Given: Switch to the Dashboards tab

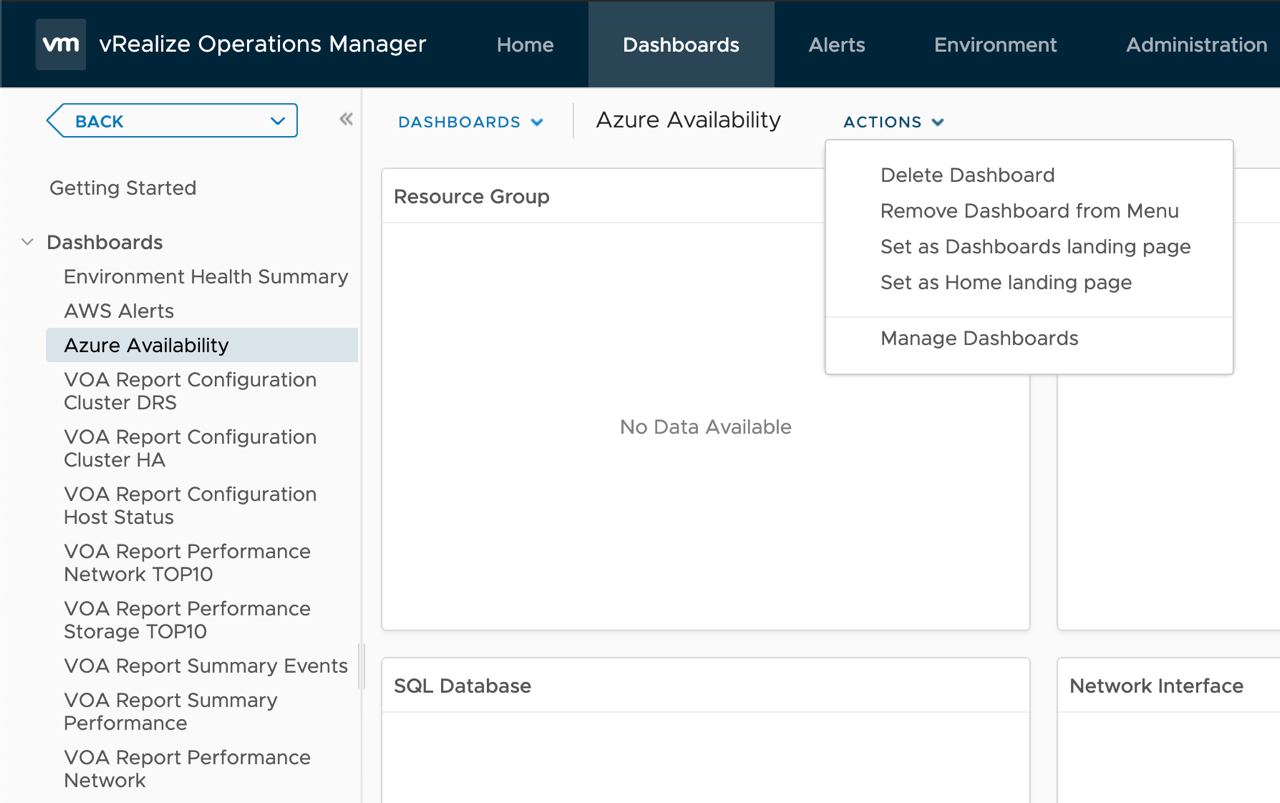Looking at the screenshot, I should [681, 44].
